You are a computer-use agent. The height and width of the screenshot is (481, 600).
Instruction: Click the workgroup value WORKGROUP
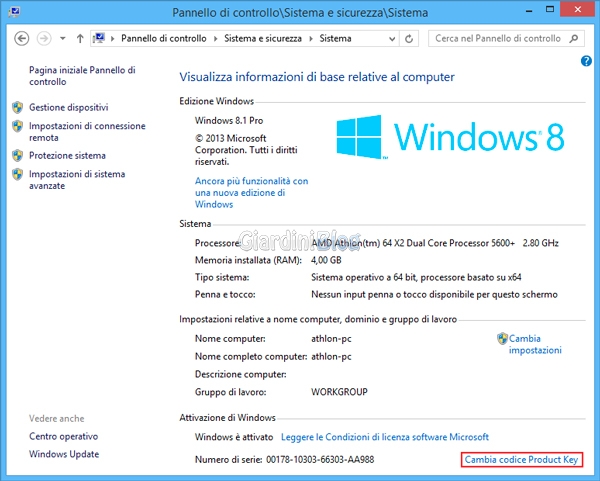339,392
